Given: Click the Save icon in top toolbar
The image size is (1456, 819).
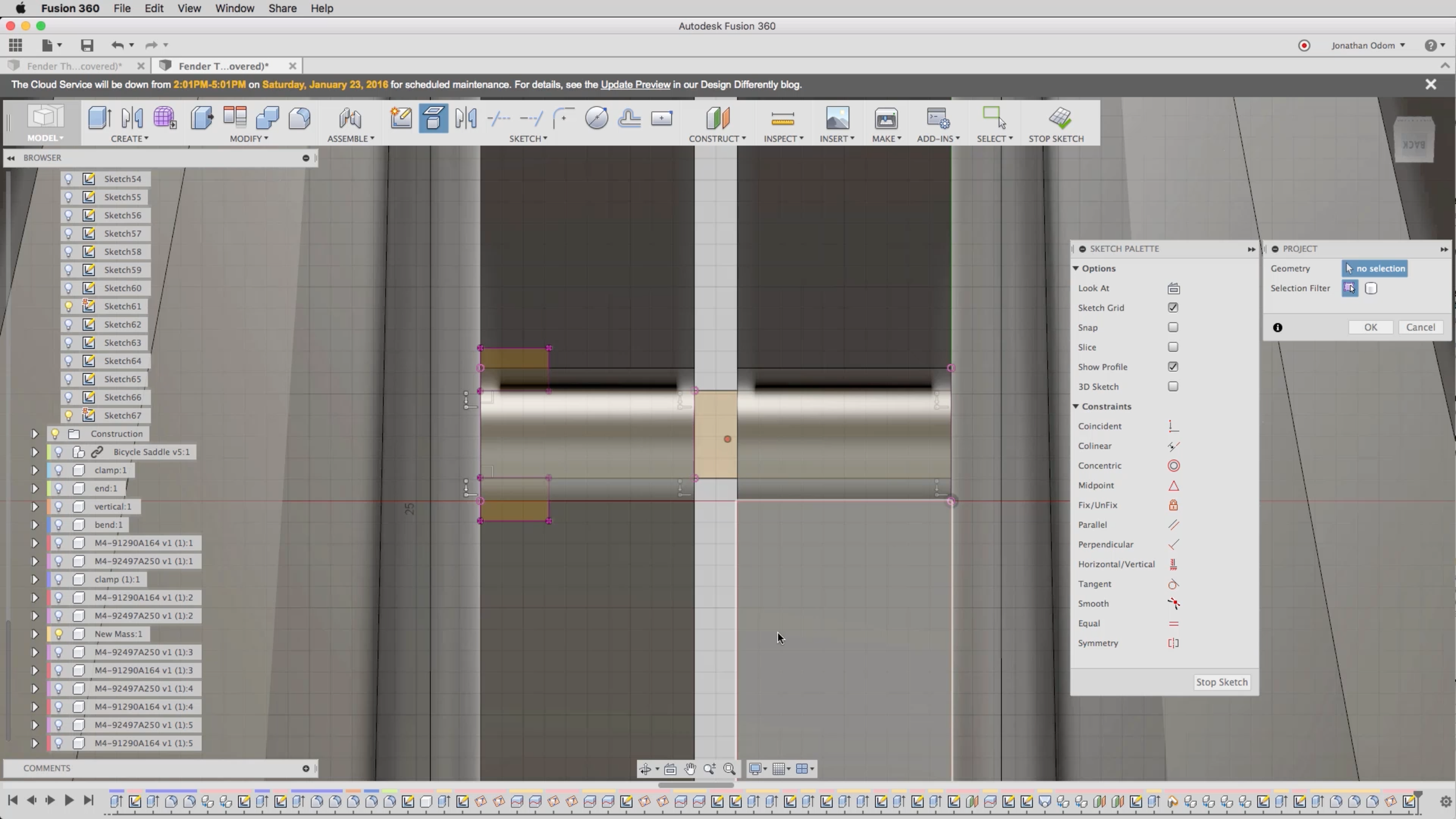Looking at the screenshot, I should point(87,45).
